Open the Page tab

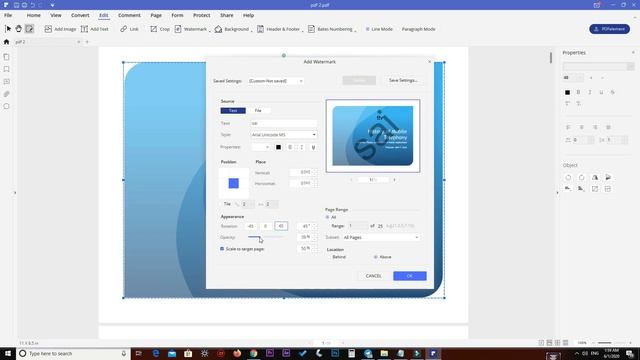click(x=156, y=15)
